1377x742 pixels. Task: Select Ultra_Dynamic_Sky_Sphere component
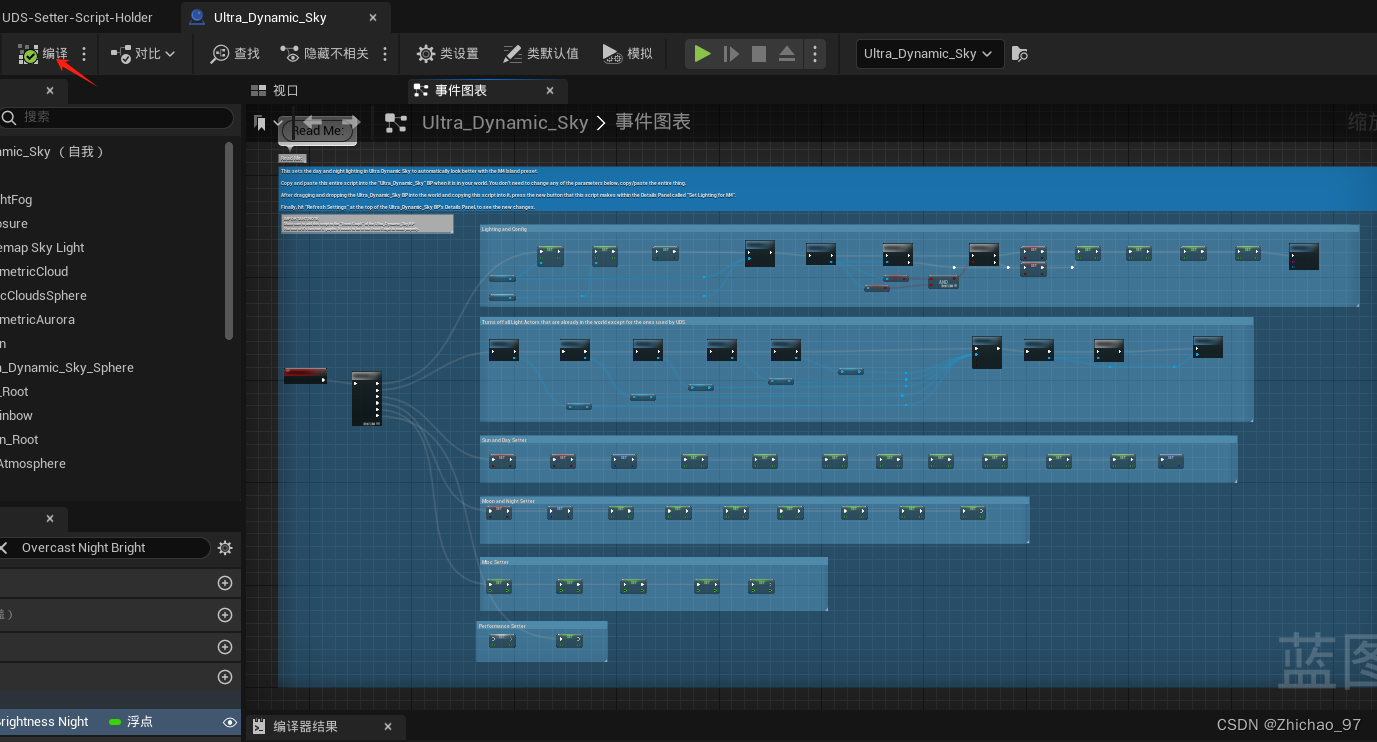(112, 368)
